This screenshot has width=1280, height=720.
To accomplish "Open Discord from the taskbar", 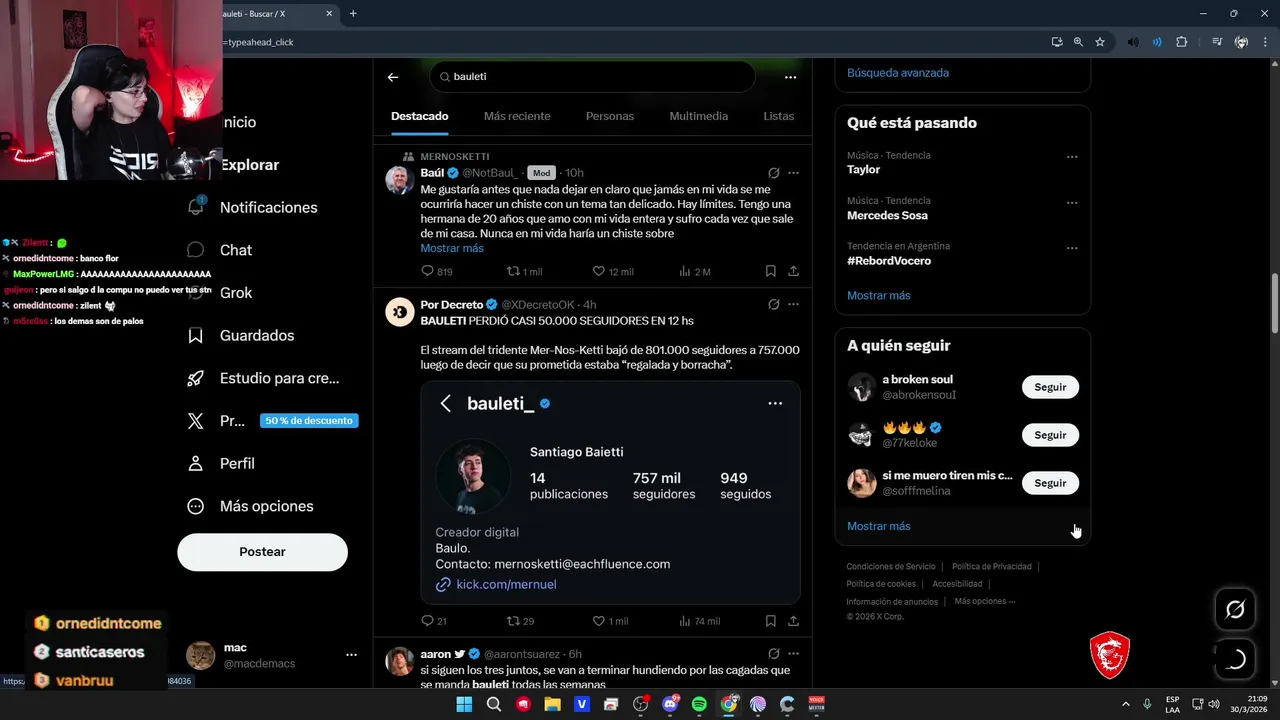I will pyautogui.click(x=670, y=704).
